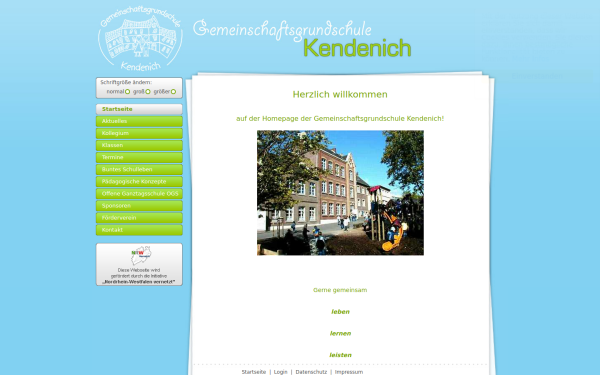The height and width of the screenshot is (375, 600).
Task: Click the 'Schriftgröße ändern:' label
Action: pyautogui.click(x=126, y=82)
